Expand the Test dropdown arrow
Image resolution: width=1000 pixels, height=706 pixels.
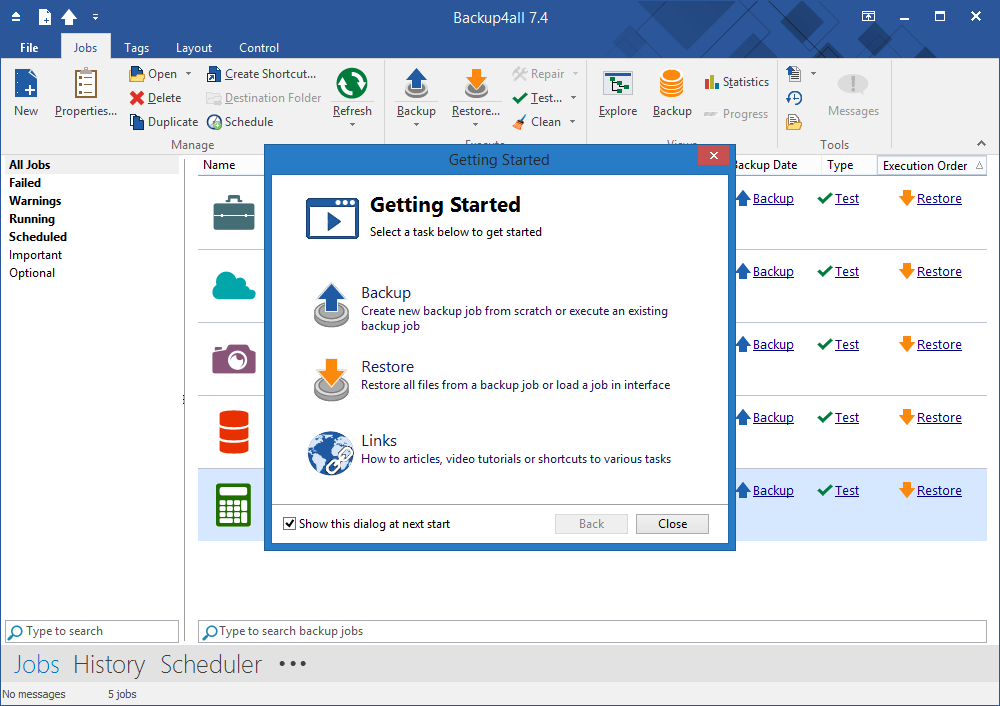573,98
